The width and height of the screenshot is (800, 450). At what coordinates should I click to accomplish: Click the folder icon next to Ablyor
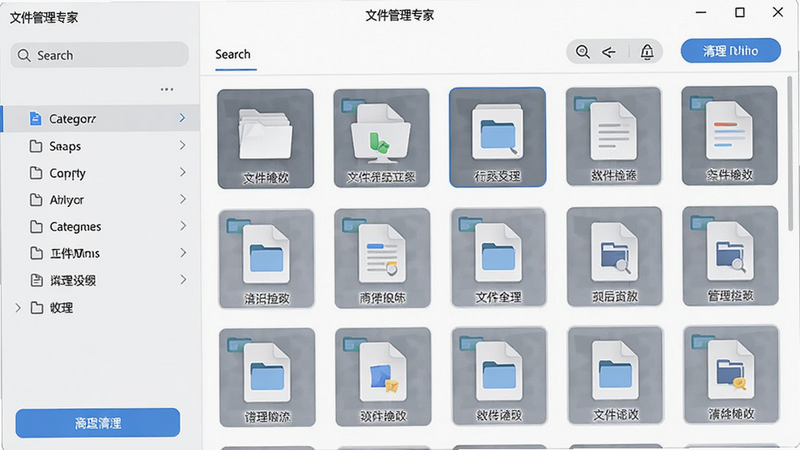point(36,199)
